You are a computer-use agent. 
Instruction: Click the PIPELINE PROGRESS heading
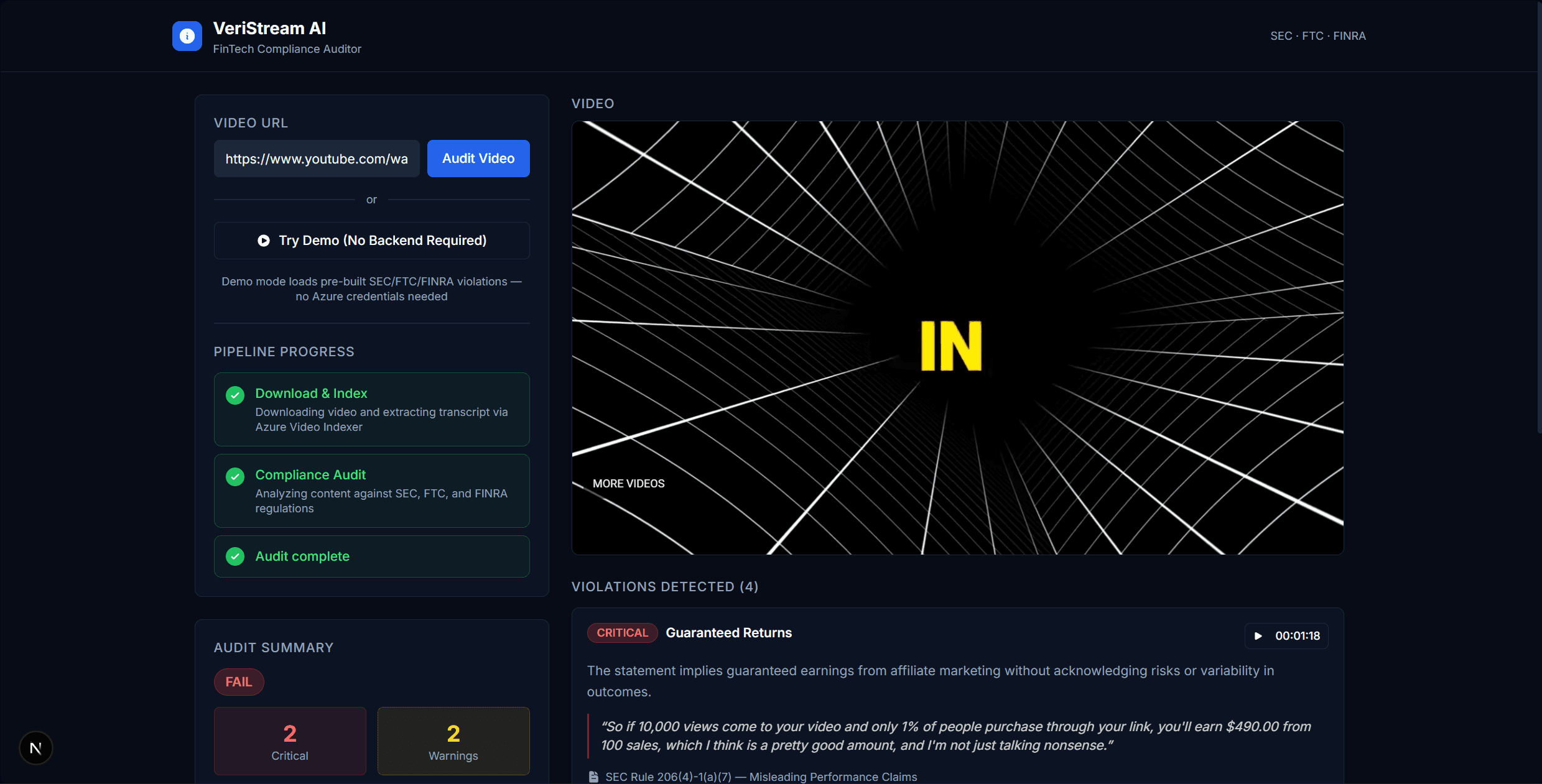coord(284,352)
